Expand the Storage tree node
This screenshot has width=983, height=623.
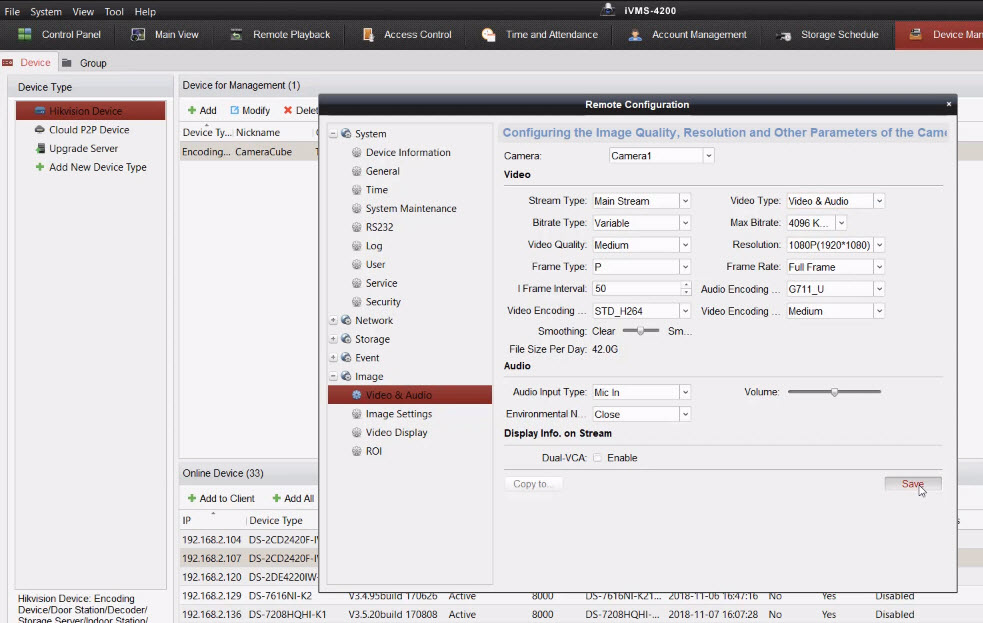pyautogui.click(x=333, y=340)
